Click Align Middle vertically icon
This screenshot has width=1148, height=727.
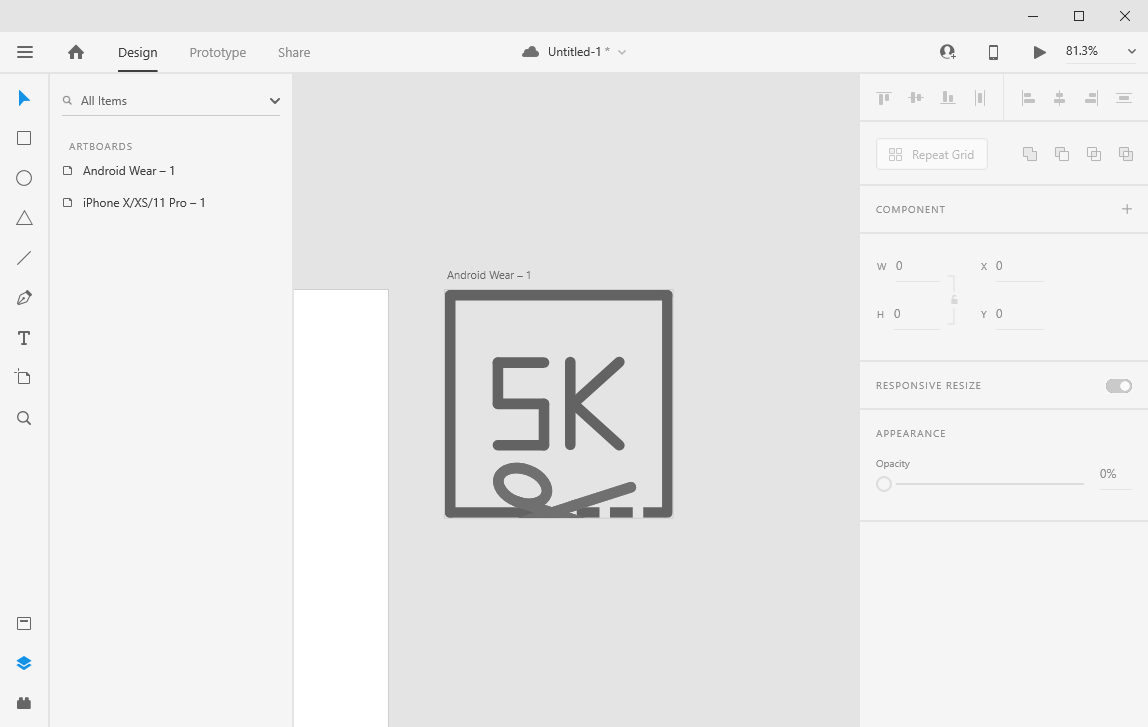[916, 97]
